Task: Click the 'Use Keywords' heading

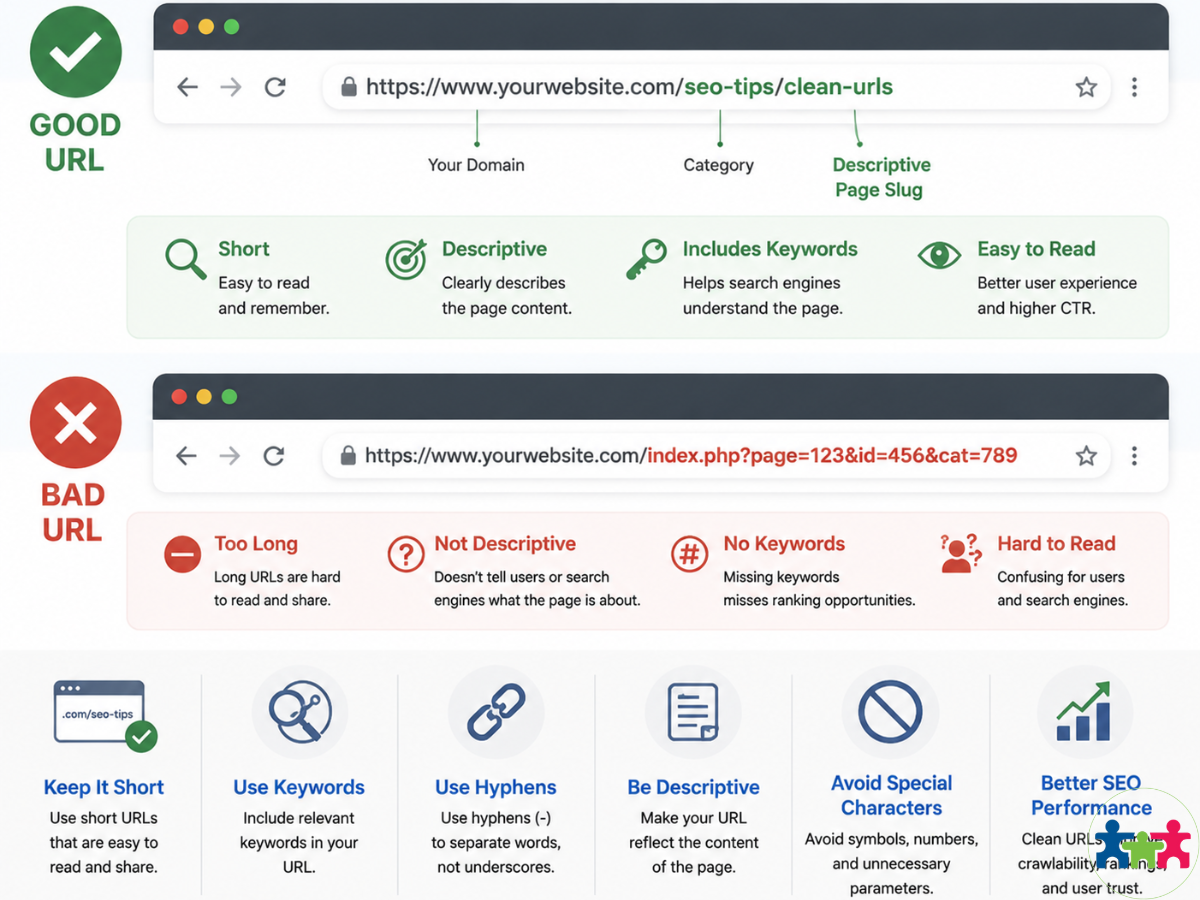Action: pos(299,787)
